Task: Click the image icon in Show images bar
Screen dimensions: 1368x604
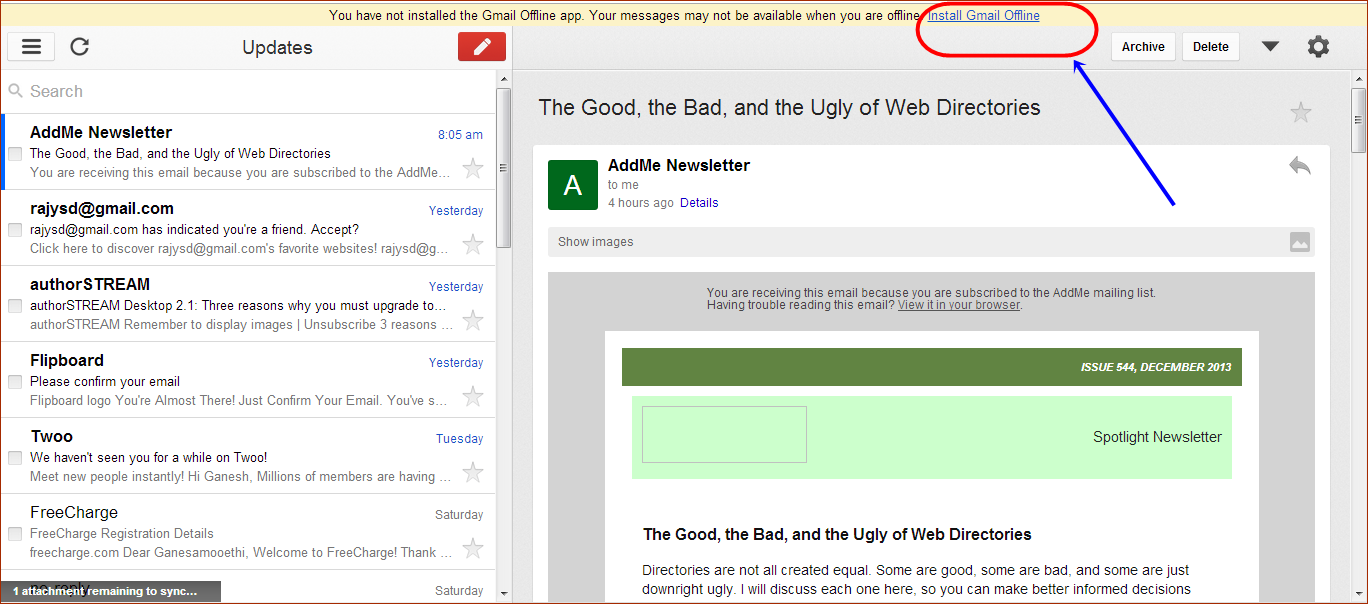Action: [1299, 241]
